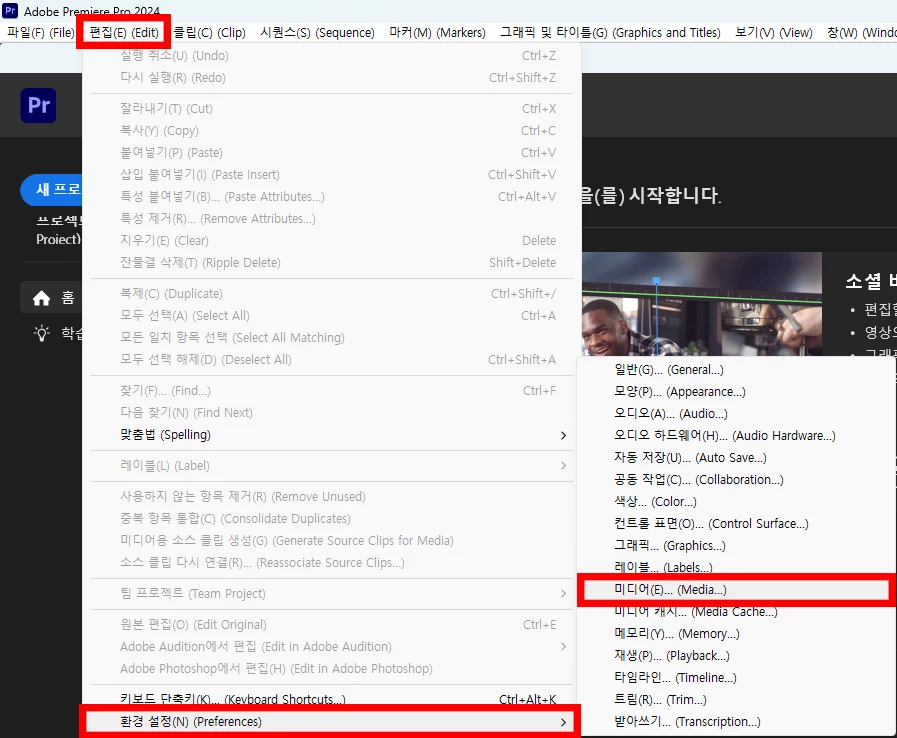Choose Paste Attributes menu entry
The width and height of the screenshot is (897, 738).
(332, 197)
